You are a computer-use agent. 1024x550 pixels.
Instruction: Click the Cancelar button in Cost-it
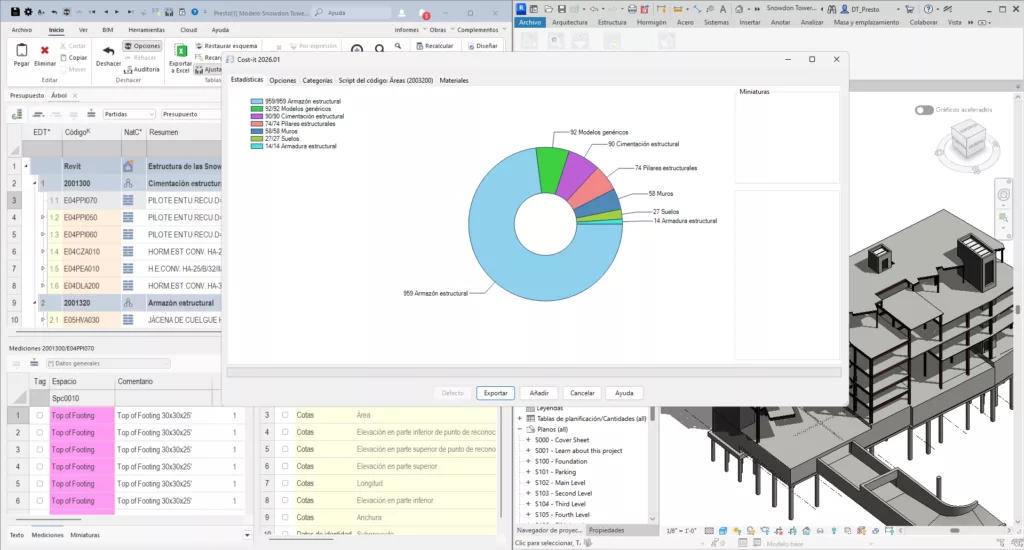coord(583,393)
